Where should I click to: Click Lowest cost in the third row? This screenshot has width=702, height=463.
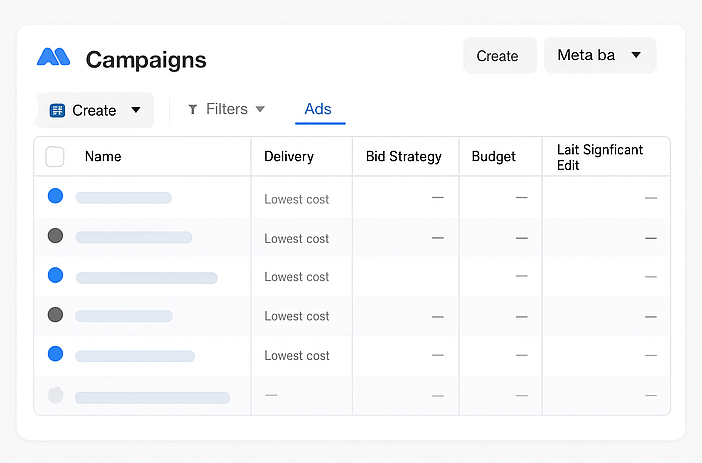coord(297,277)
